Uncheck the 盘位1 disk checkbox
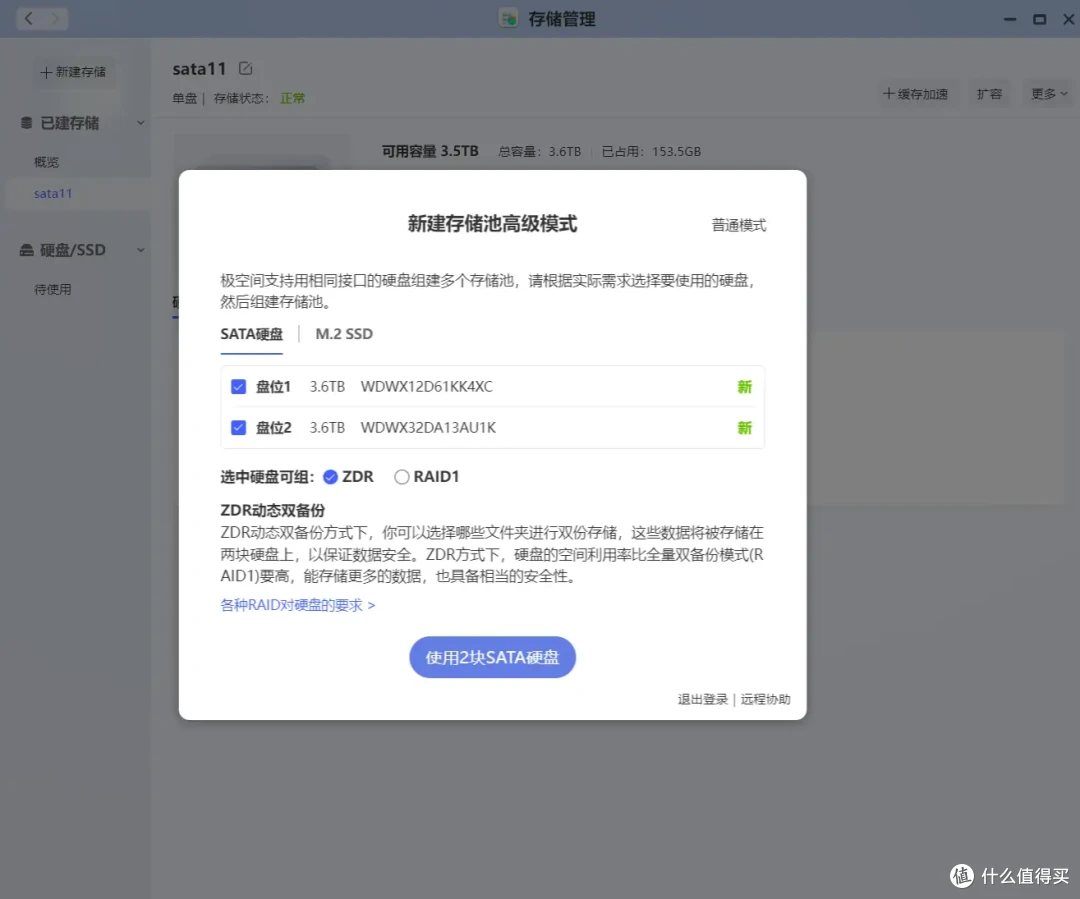The width and height of the screenshot is (1080, 899). tap(237, 386)
